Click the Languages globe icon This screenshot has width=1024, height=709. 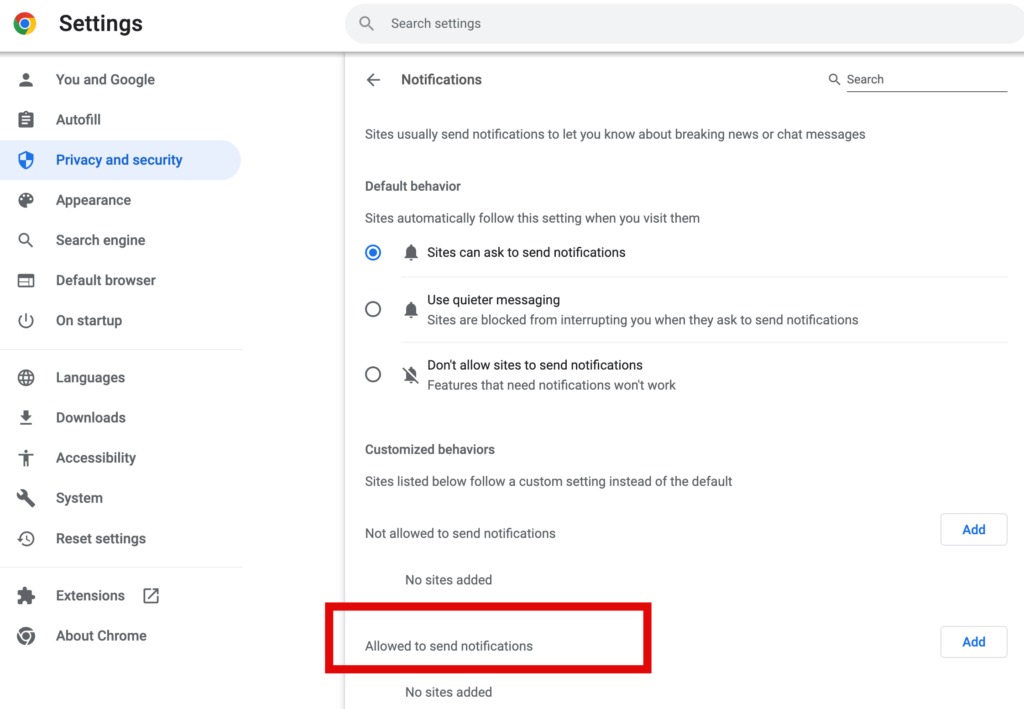coord(26,378)
